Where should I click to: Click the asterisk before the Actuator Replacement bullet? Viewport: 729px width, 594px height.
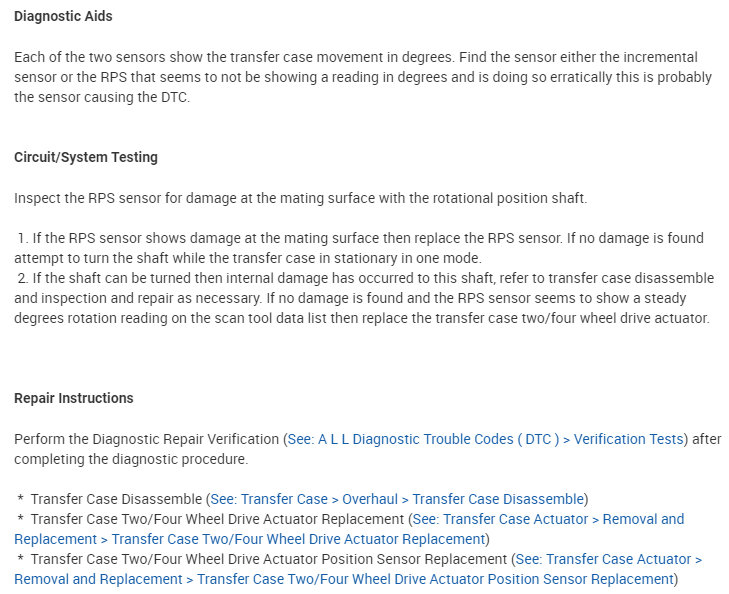coord(20,519)
